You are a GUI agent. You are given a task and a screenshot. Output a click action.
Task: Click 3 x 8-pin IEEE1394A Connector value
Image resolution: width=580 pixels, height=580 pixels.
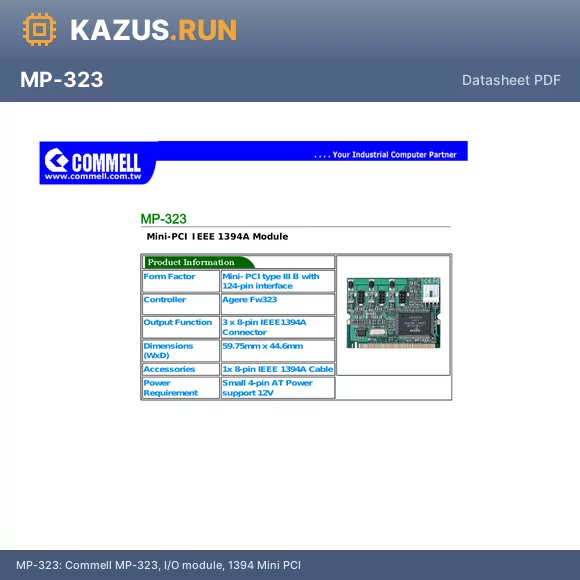(278, 327)
